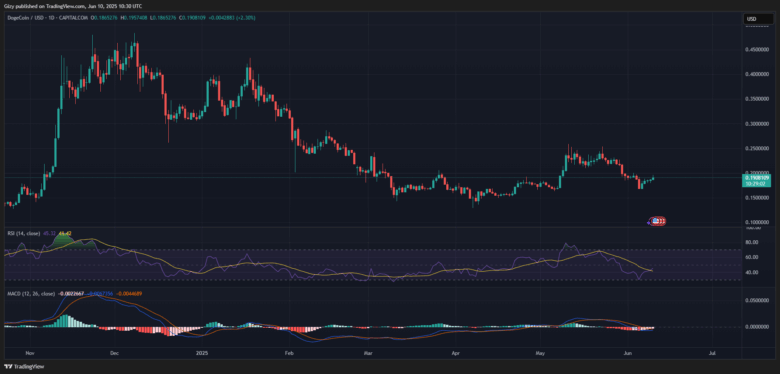Click the 'Dec' label on the time axis
Screen dimensions: 780x374
click(113, 353)
